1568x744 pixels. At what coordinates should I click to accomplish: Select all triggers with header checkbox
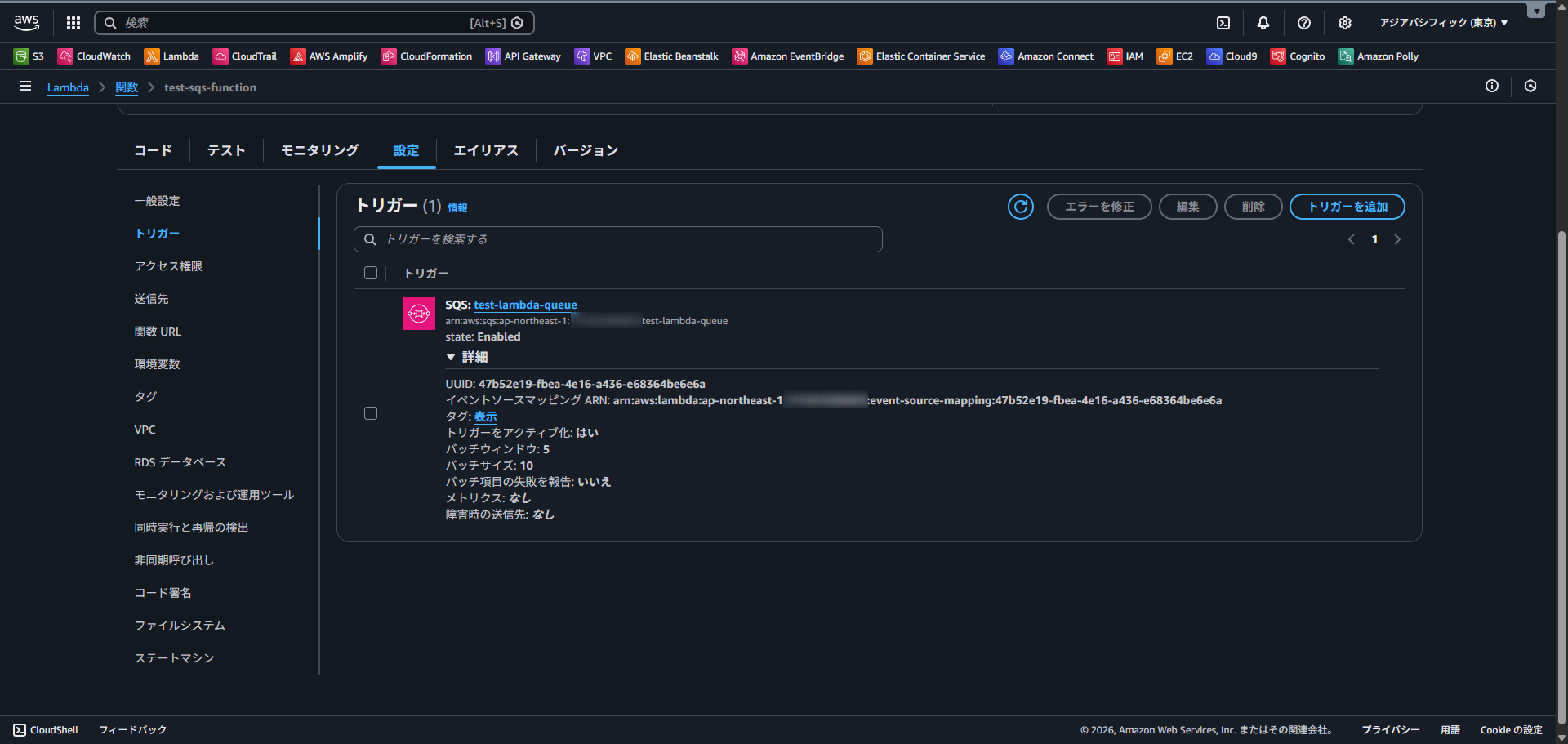click(371, 273)
